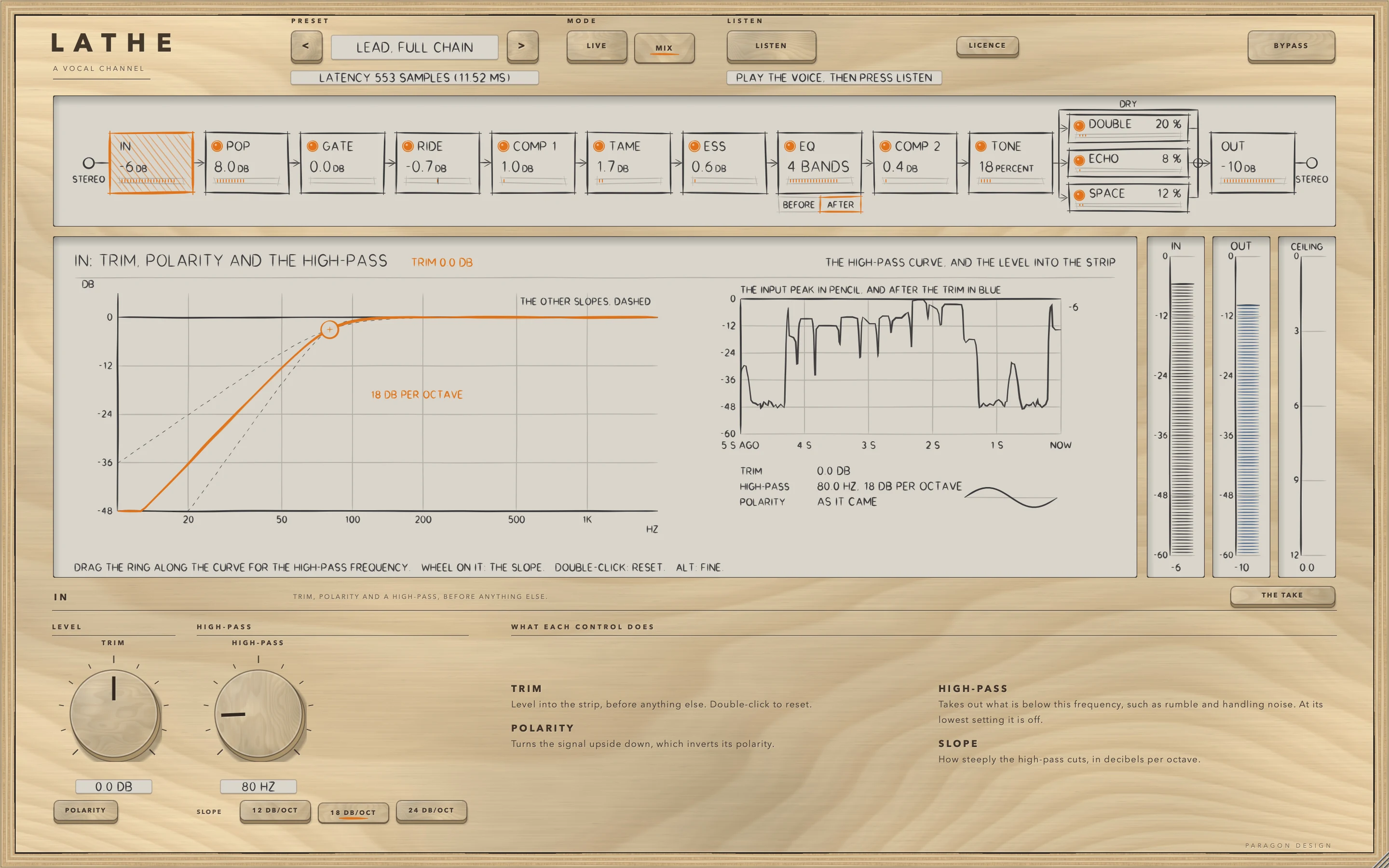The image size is (1389, 868).
Task: Switch to MIX mode
Action: coord(664,48)
